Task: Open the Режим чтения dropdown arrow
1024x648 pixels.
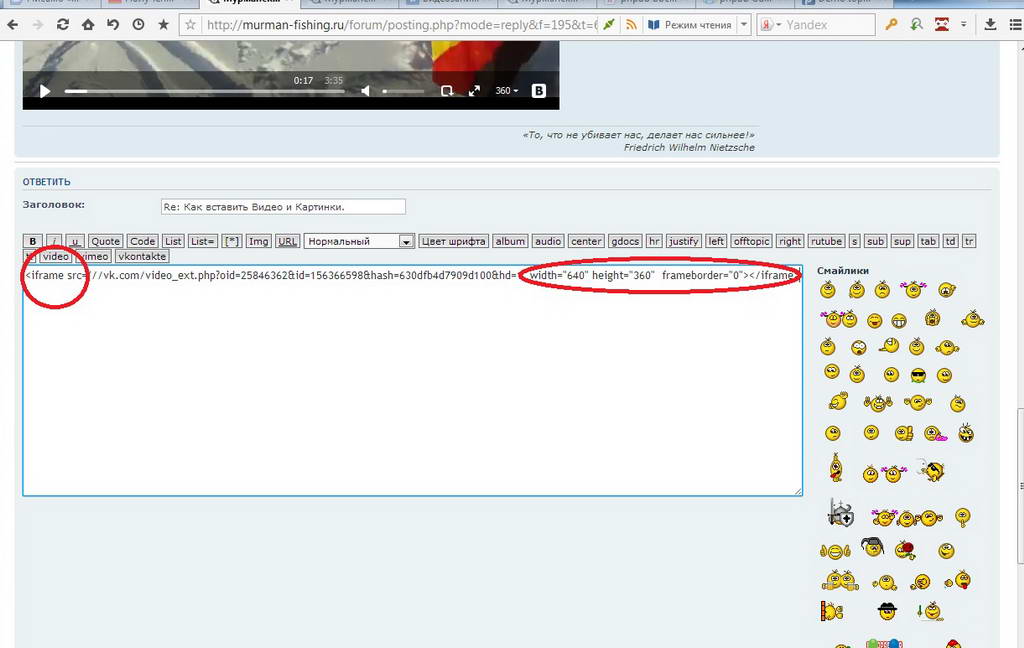Action: [x=744, y=24]
